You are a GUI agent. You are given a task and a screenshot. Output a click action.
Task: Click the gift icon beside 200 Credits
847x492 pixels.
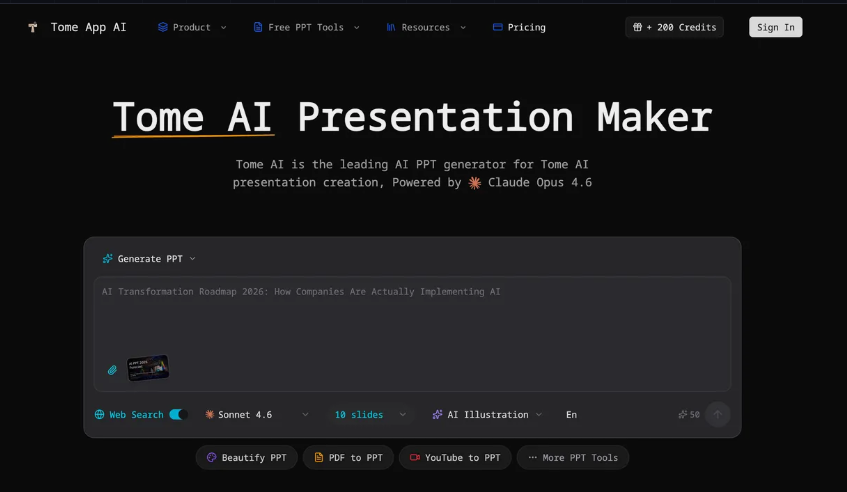(637, 27)
